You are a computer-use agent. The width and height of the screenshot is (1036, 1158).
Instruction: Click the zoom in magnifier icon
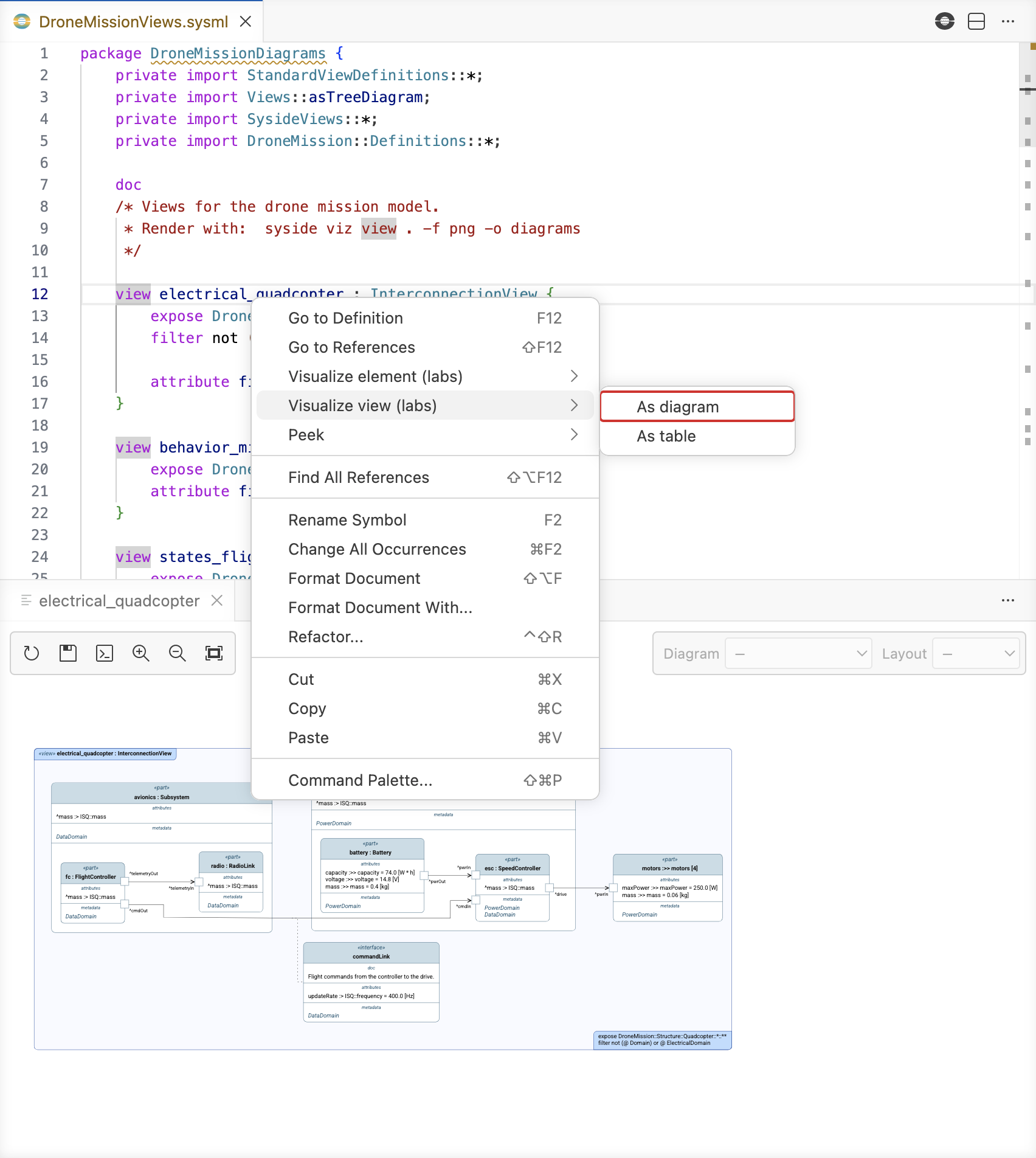click(x=141, y=653)
